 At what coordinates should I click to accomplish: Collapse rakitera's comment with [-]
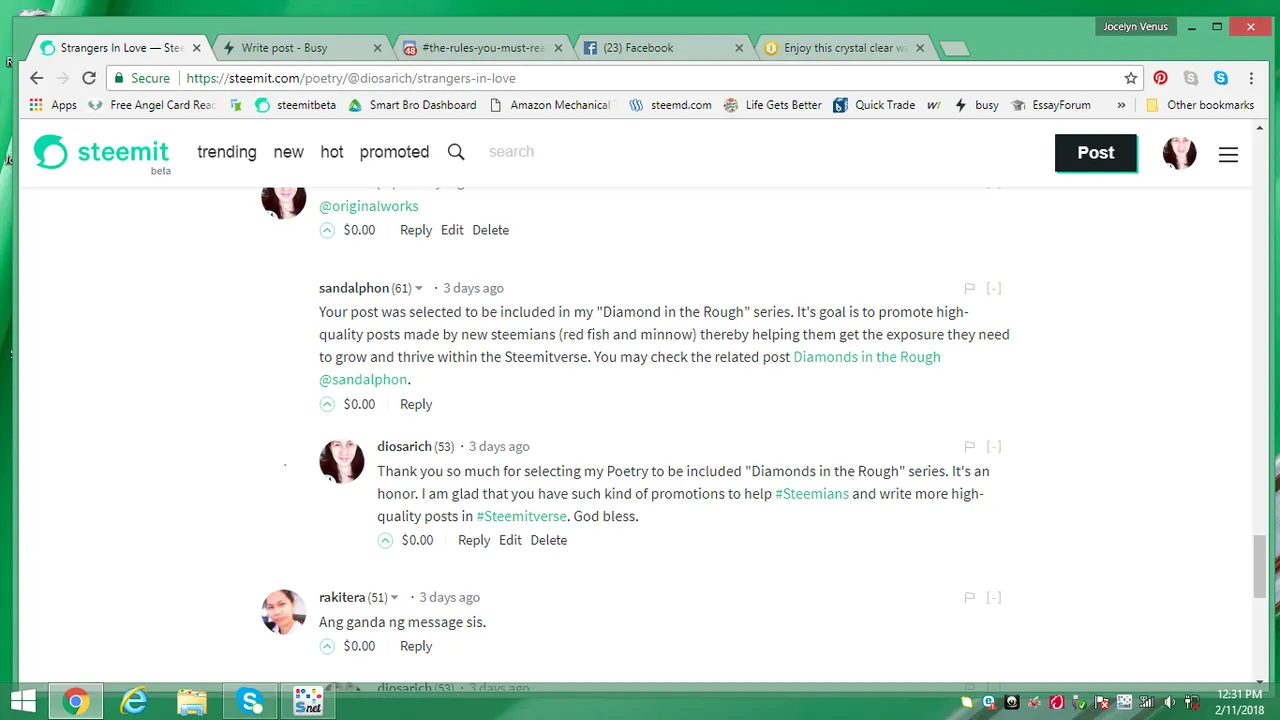pos(994,597)
